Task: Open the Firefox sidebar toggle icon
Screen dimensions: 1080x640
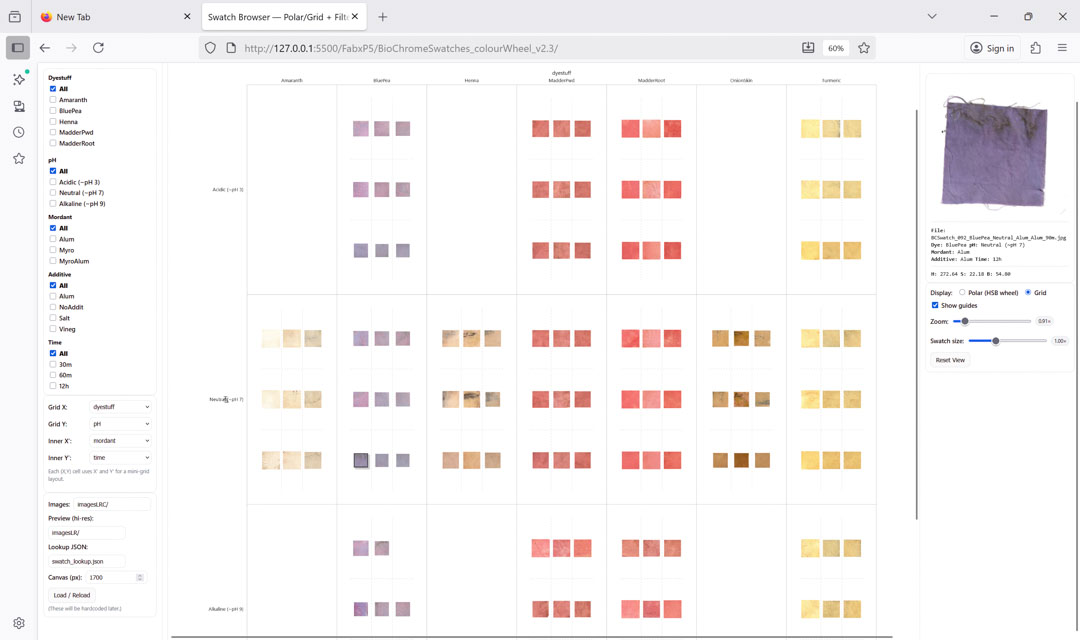Action: pyautogui.click(x=18, y=48)
